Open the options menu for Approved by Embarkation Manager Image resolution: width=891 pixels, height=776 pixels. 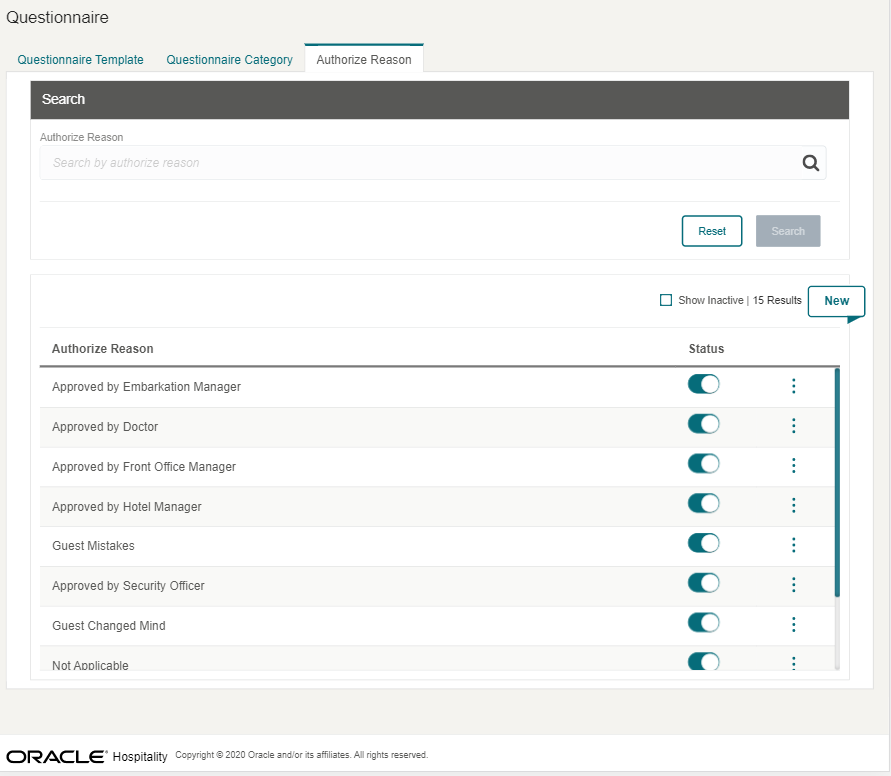(793, 386)
